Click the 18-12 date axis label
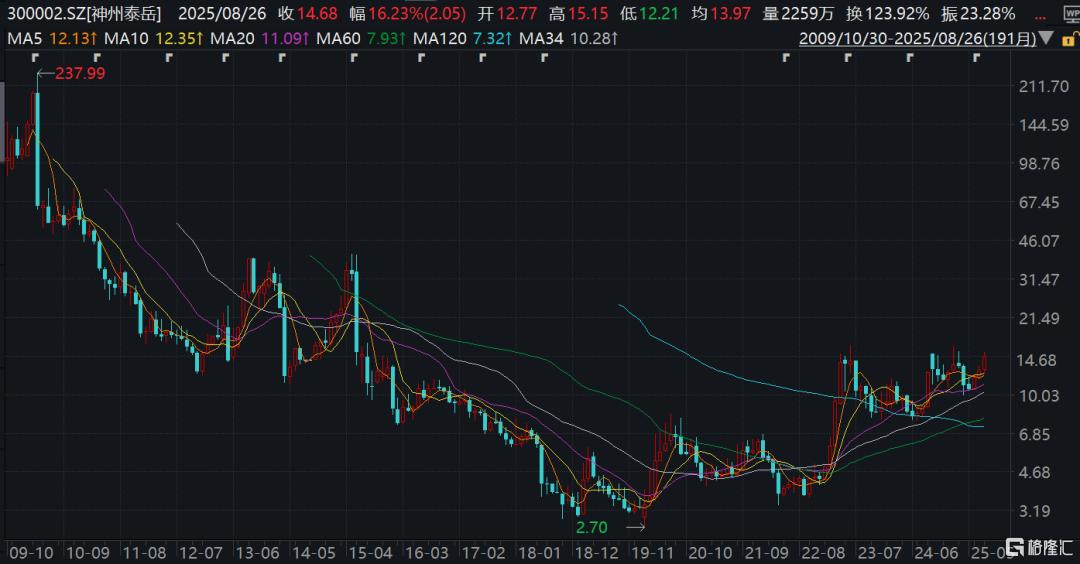Screen dimensions: 1080x564 (x=596, y=552)
